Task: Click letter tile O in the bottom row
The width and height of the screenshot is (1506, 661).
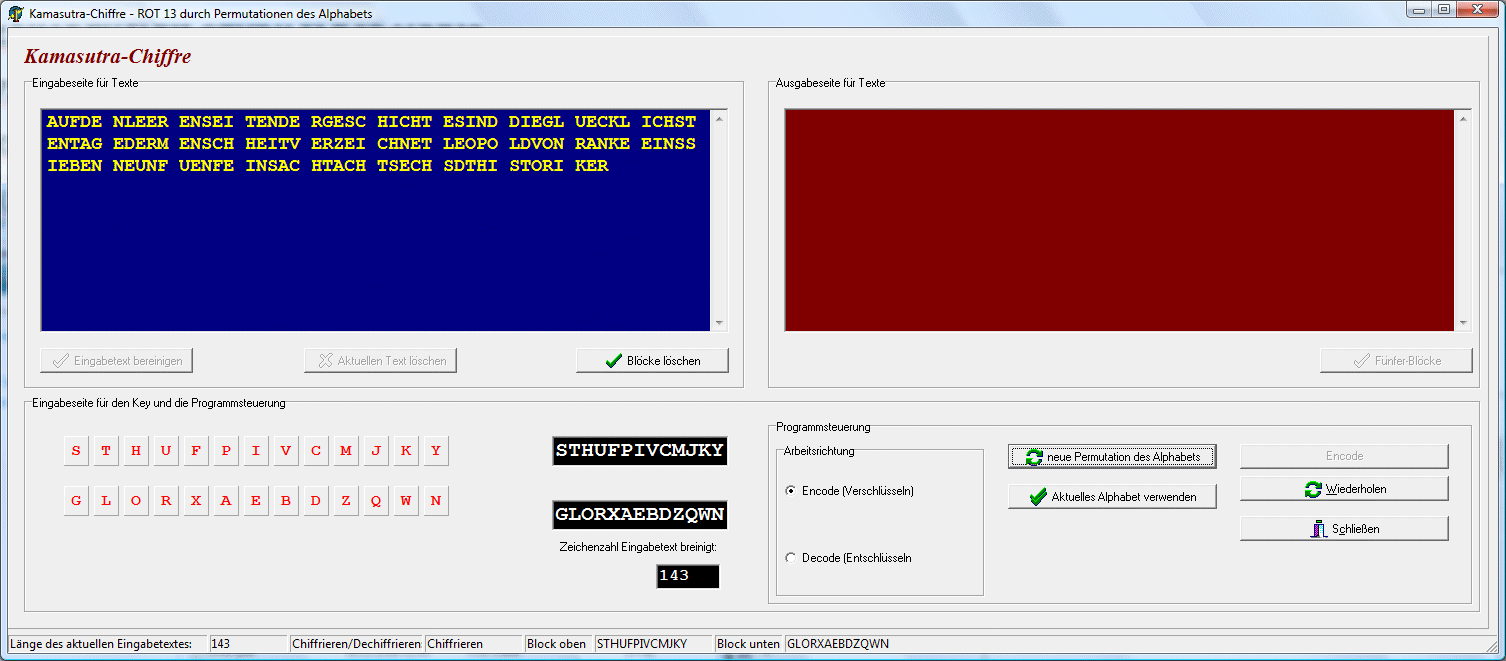Action: coord(136,501)
